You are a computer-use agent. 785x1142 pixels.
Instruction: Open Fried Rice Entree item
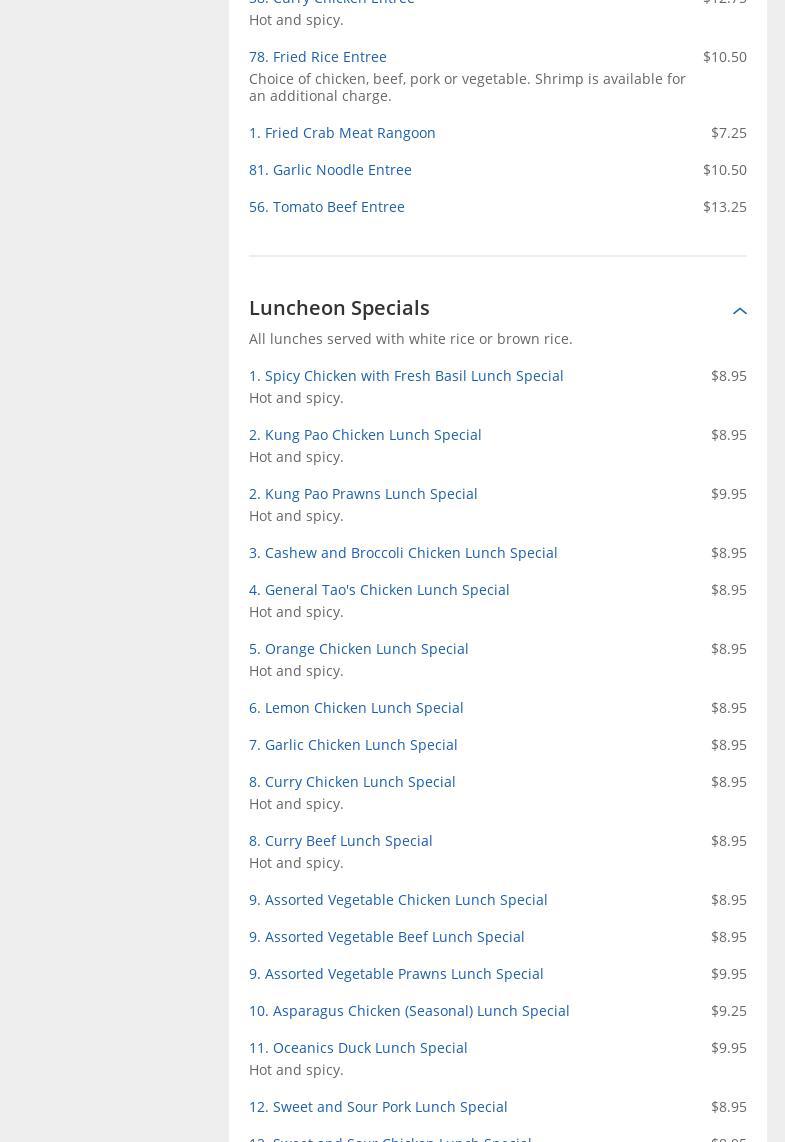coord(317,57)
